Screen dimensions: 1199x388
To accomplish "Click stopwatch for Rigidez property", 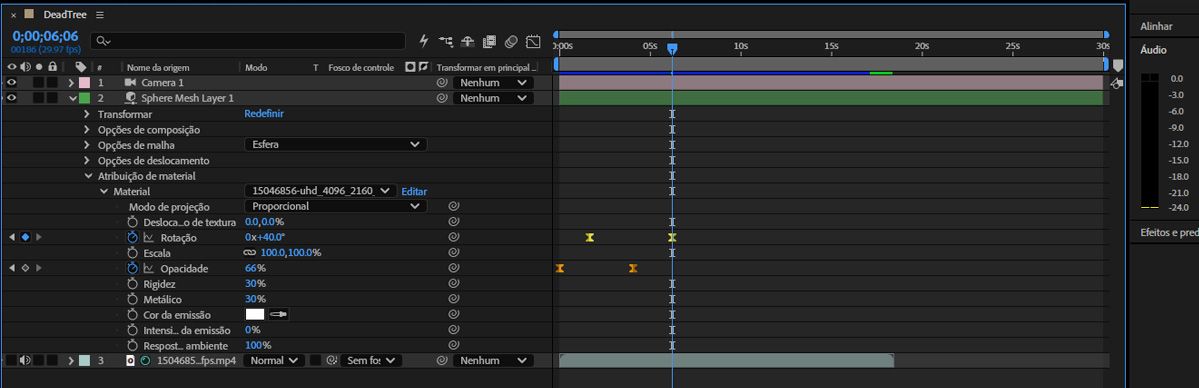I will (132, 284).
